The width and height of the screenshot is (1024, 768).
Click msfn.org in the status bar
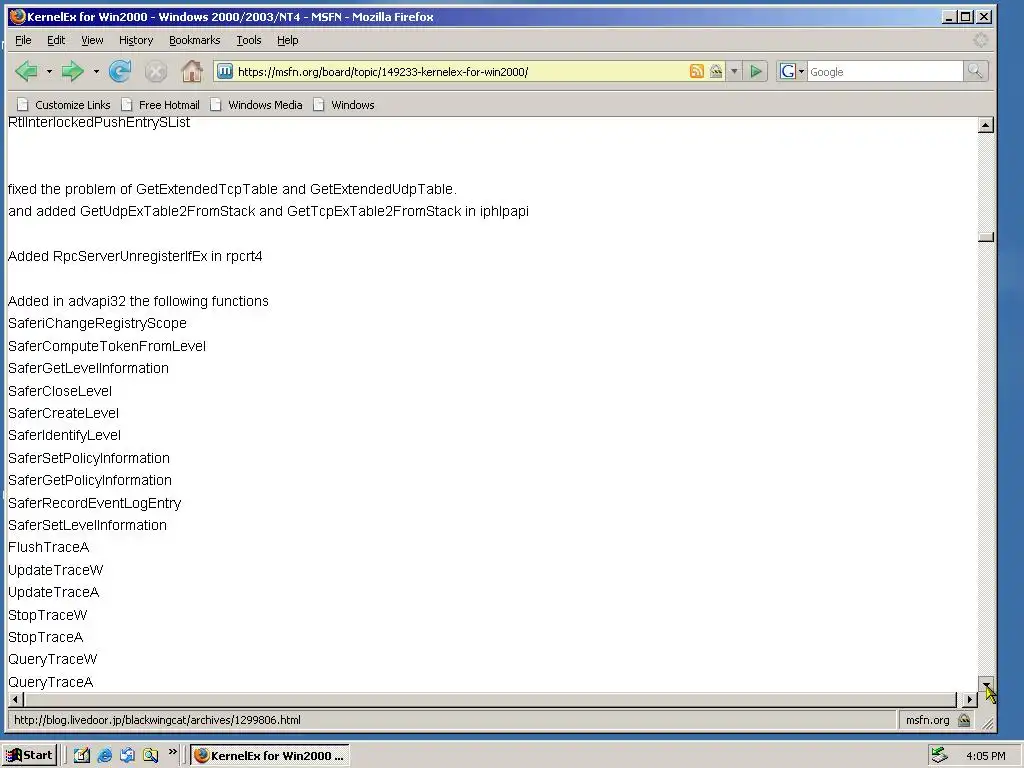pos(927,720)
